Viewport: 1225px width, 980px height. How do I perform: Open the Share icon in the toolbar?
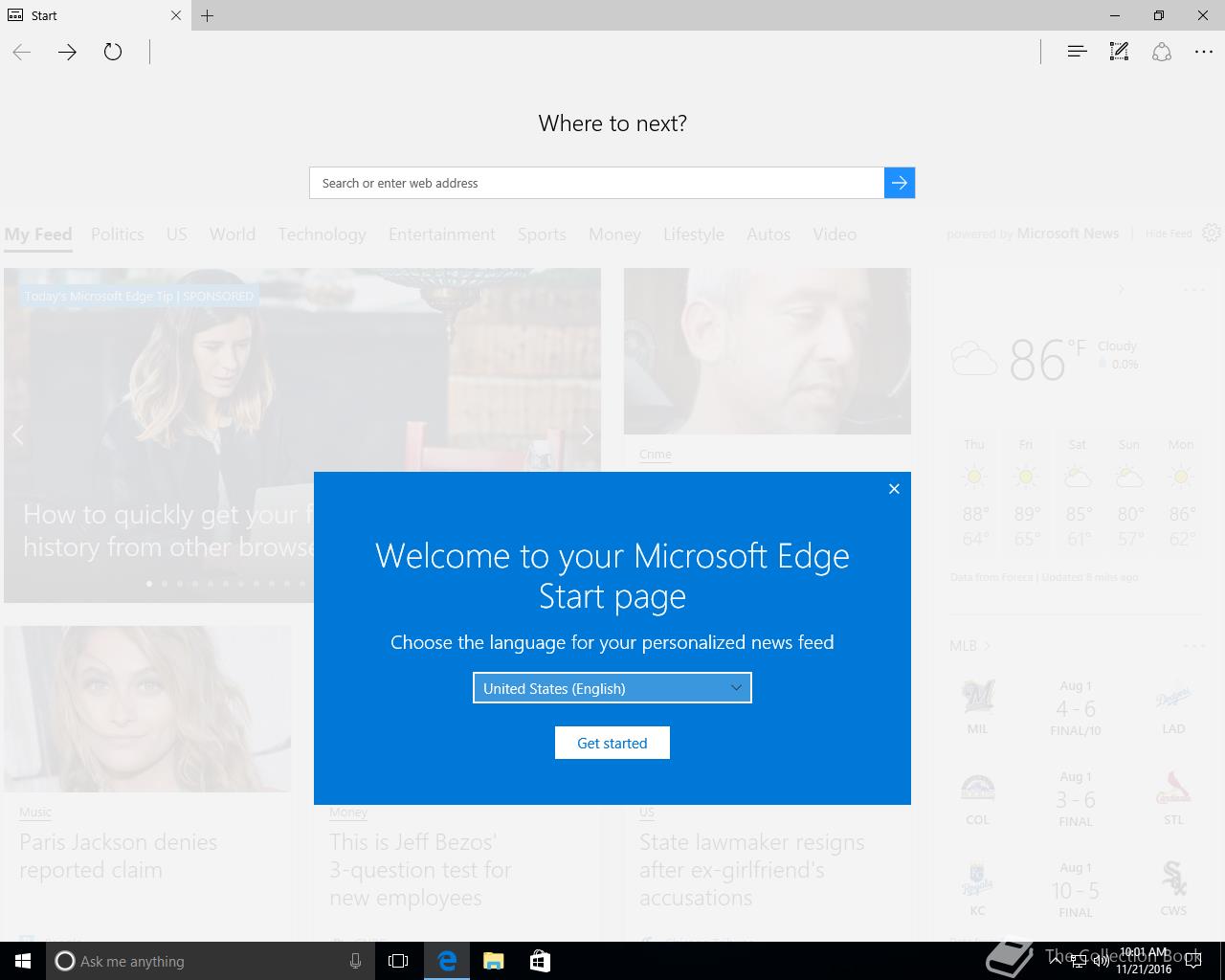click(x=1162, y=52)
